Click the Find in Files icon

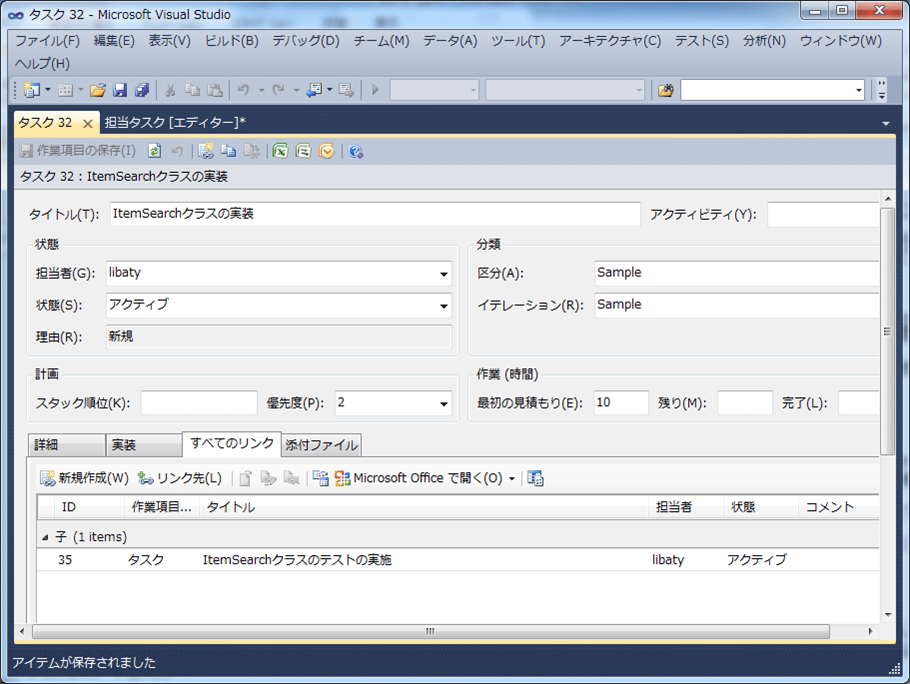pos(666,90)
